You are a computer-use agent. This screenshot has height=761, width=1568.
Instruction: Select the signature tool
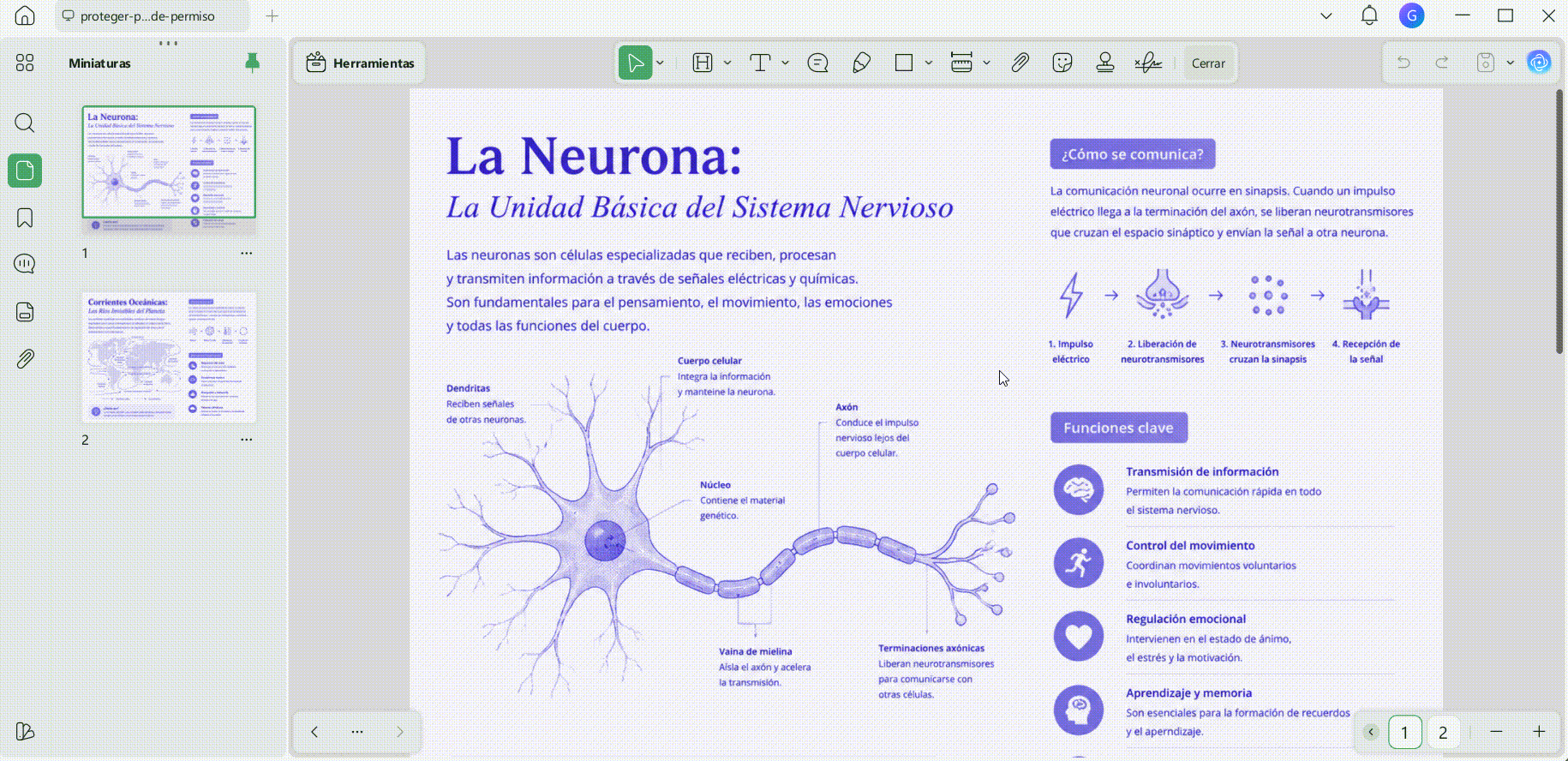coord(1148,63)
